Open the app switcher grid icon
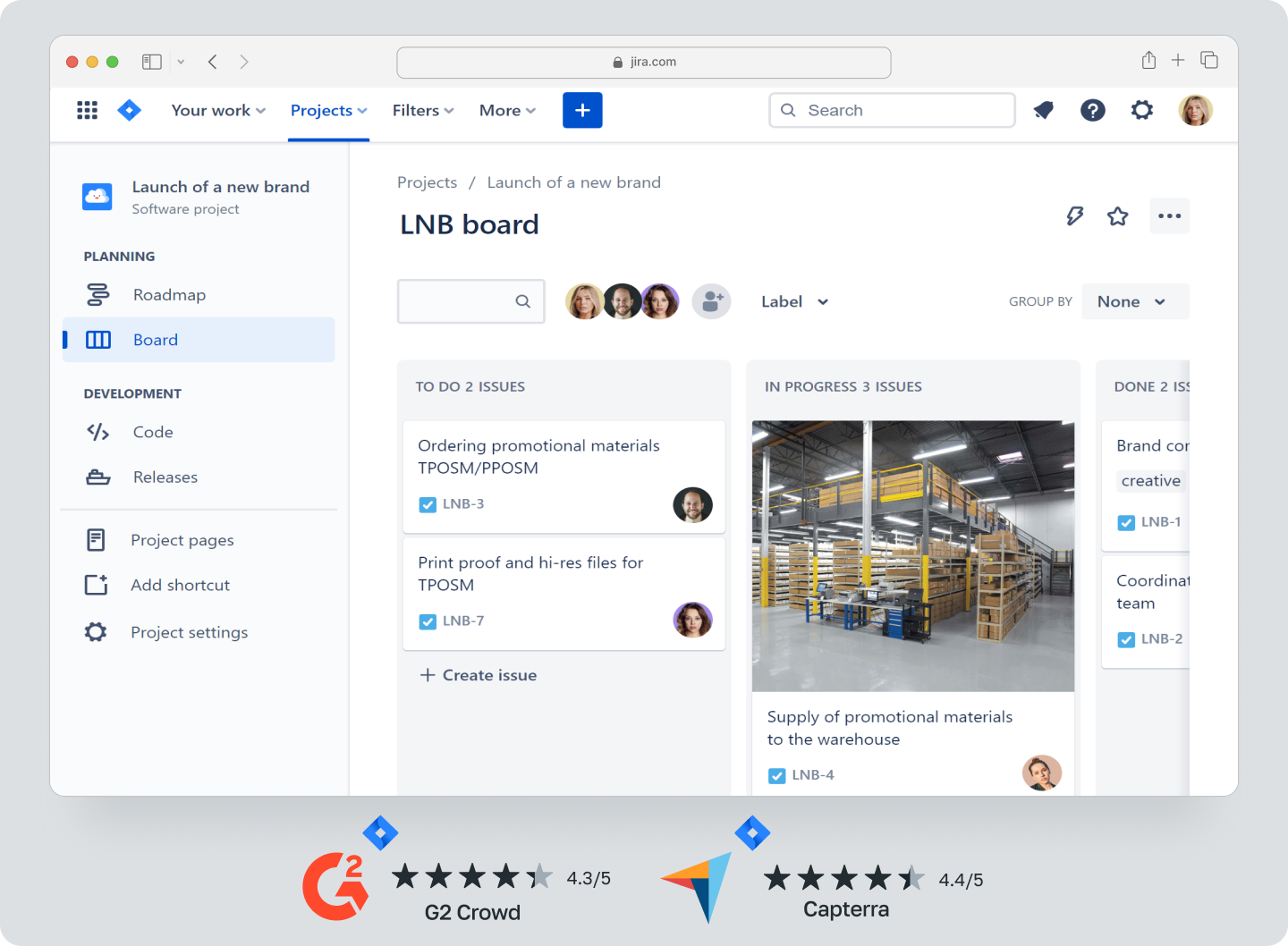 [x=87, y=110]
